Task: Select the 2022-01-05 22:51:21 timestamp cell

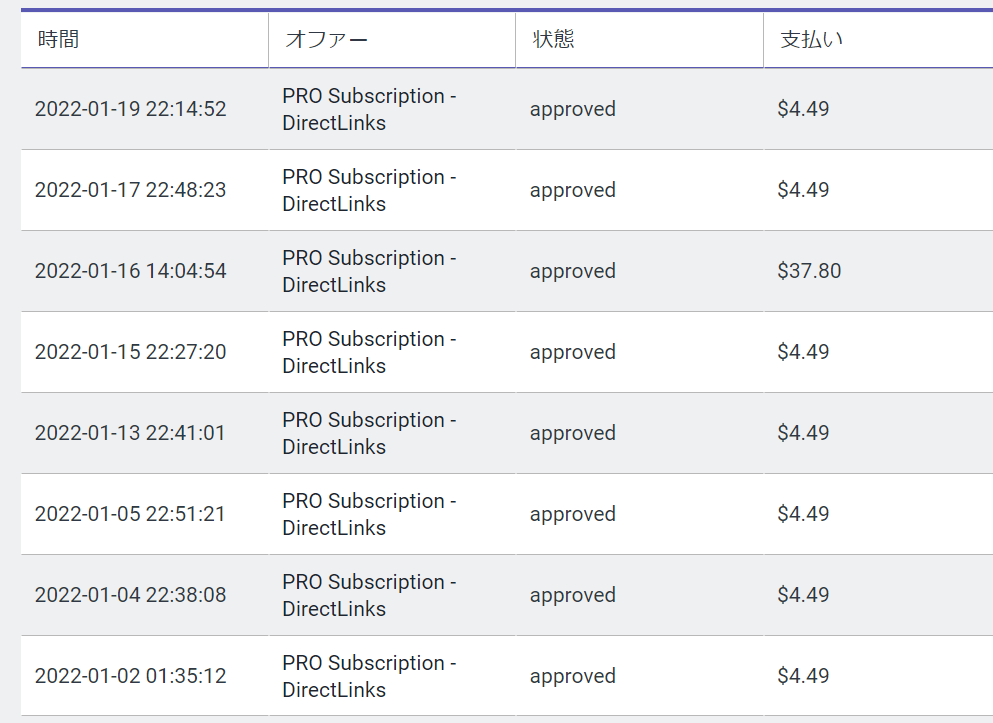Action: [x=130, y=514]
